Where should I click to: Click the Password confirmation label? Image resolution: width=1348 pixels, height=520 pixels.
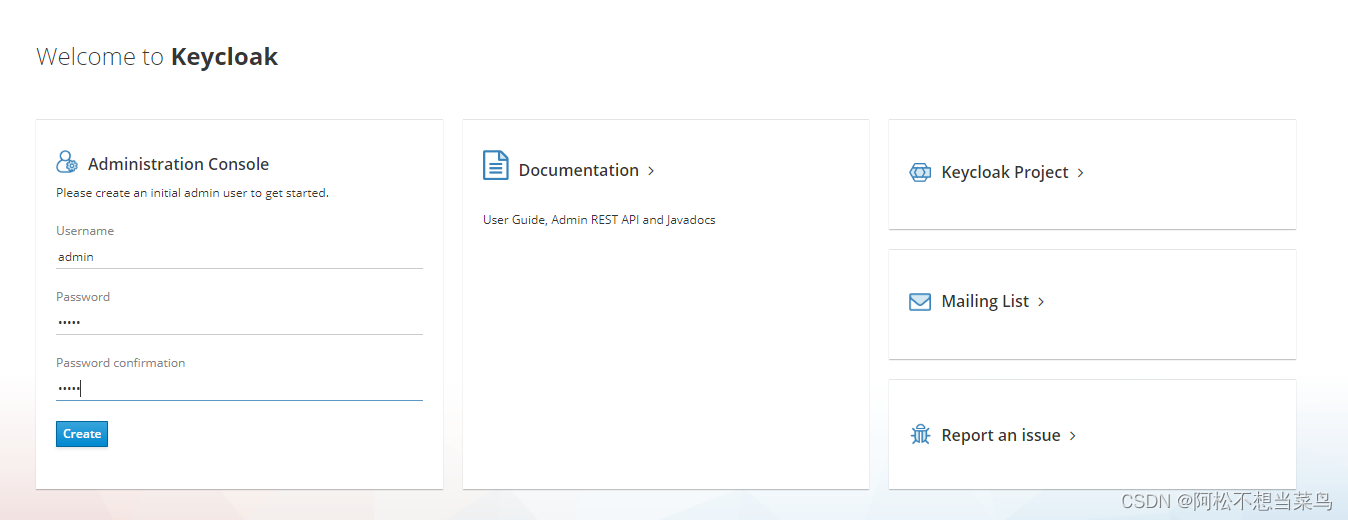(120, 363)
